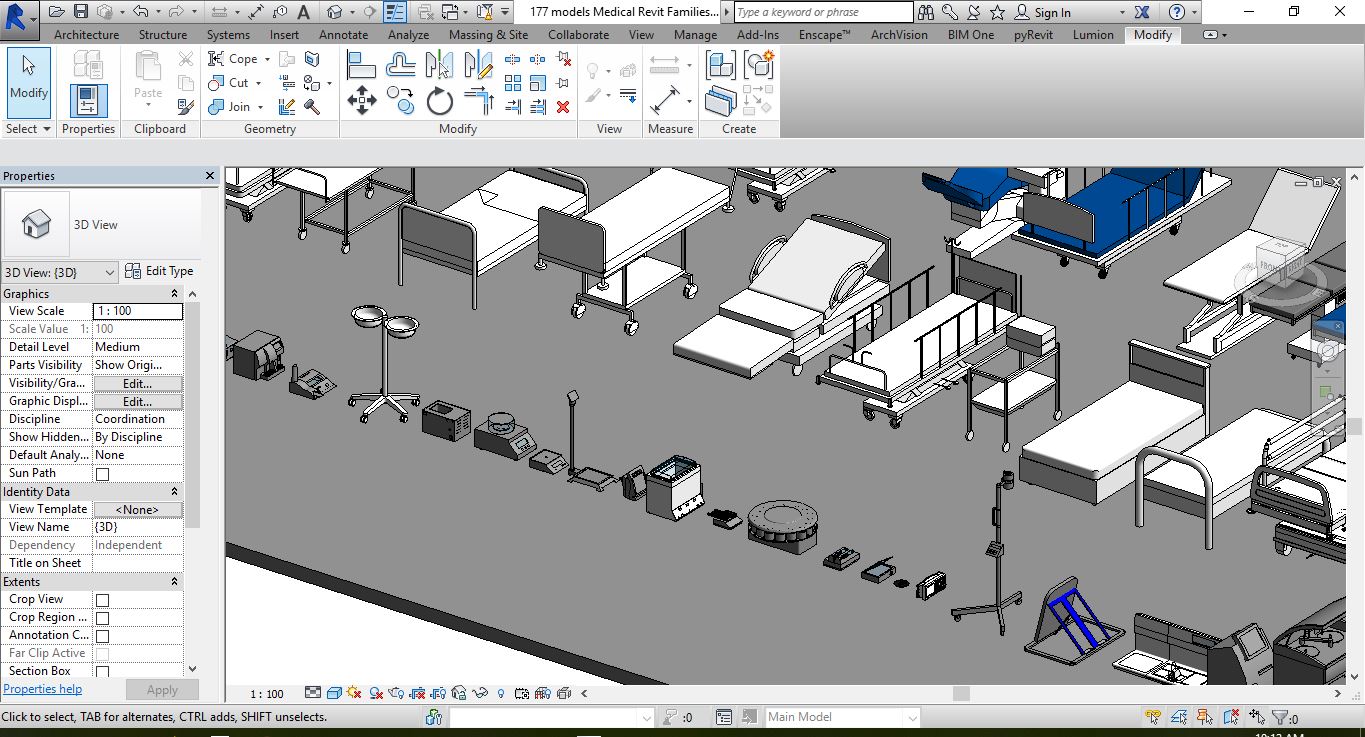Toggle Drag Elements on Selection icon
This screenshot has width=1365, height=737.
(x=1257, y=717)
